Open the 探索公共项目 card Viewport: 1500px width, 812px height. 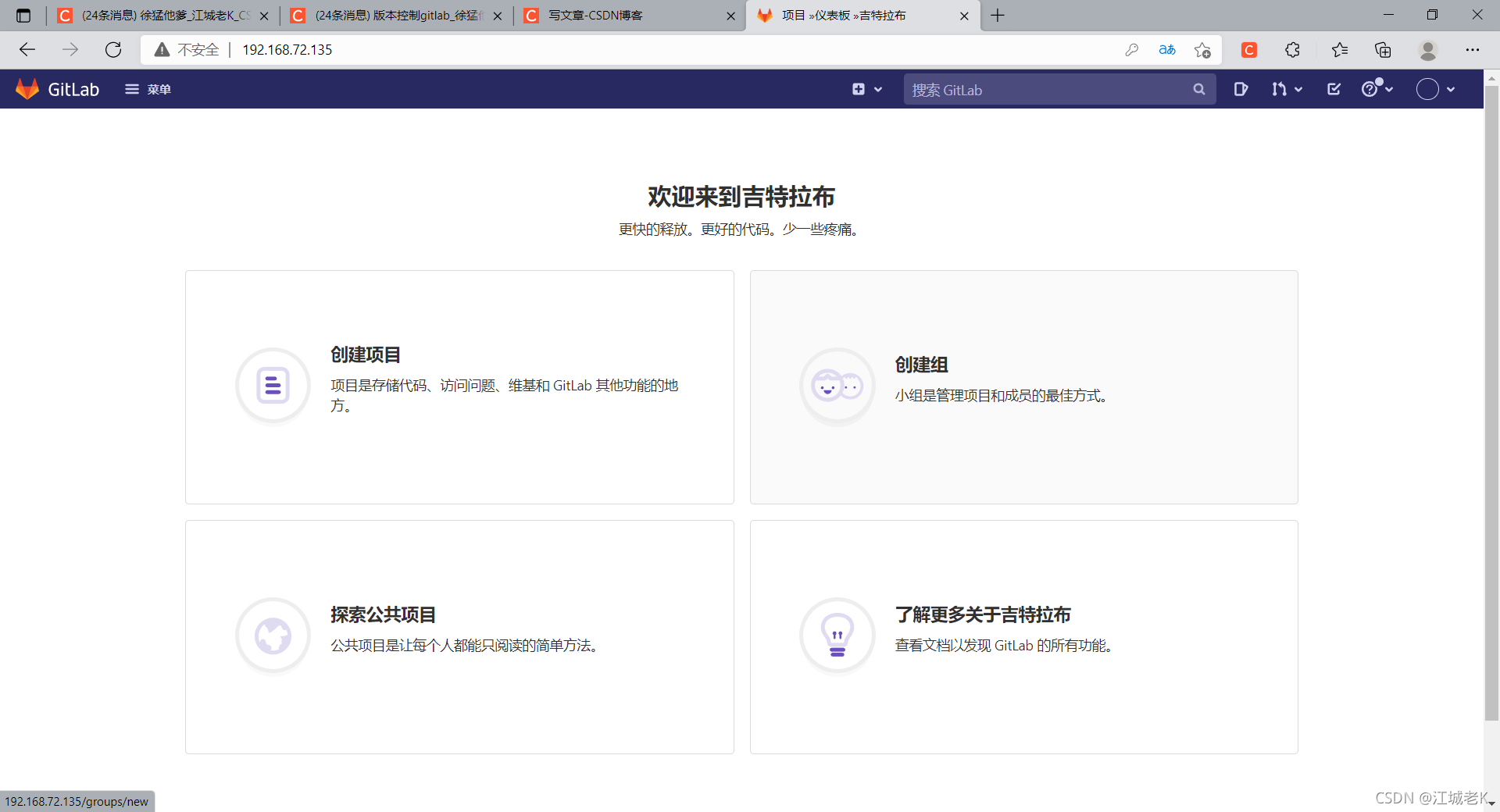(x=459, y=636)
